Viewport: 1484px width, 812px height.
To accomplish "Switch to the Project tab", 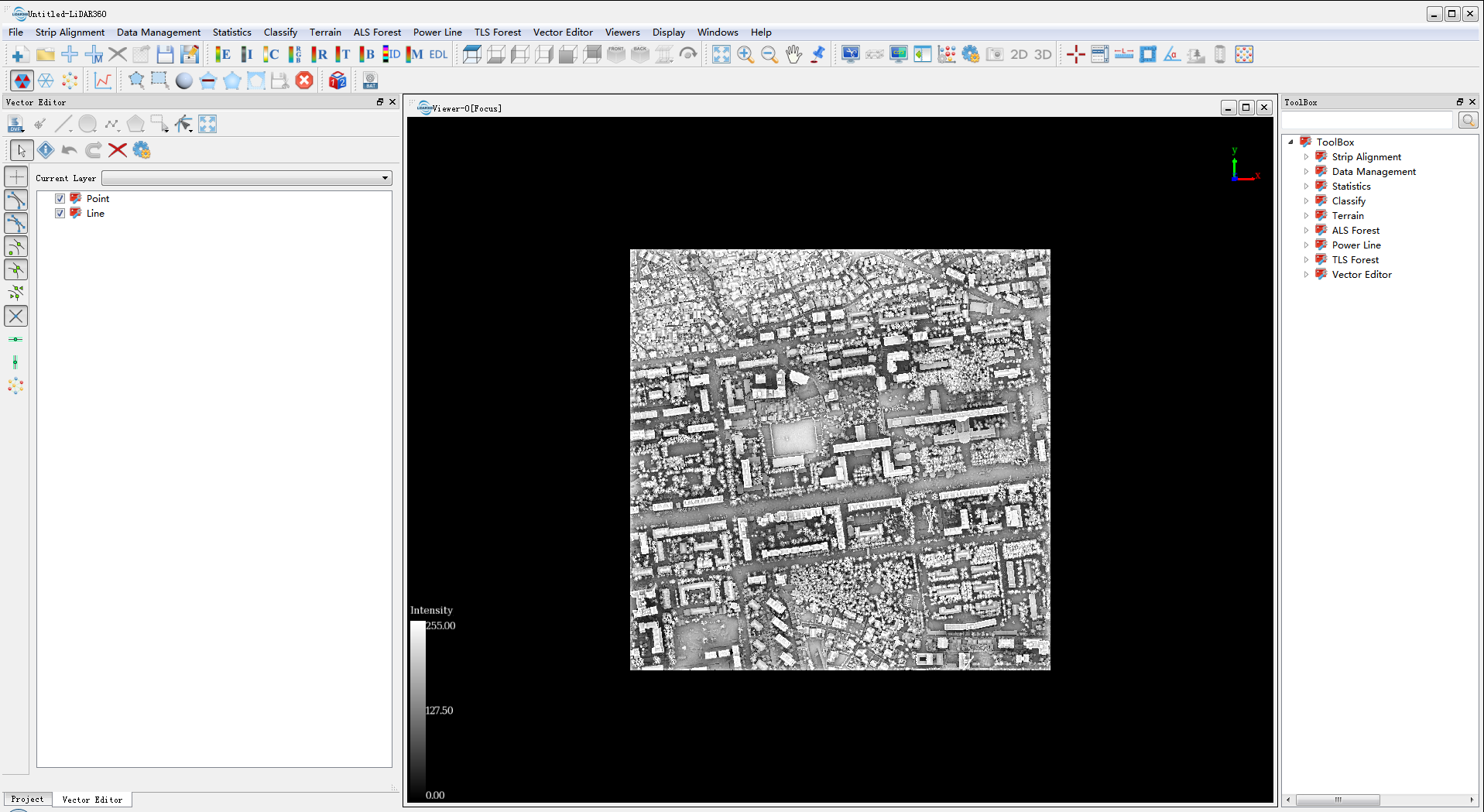I will (27, 799).
